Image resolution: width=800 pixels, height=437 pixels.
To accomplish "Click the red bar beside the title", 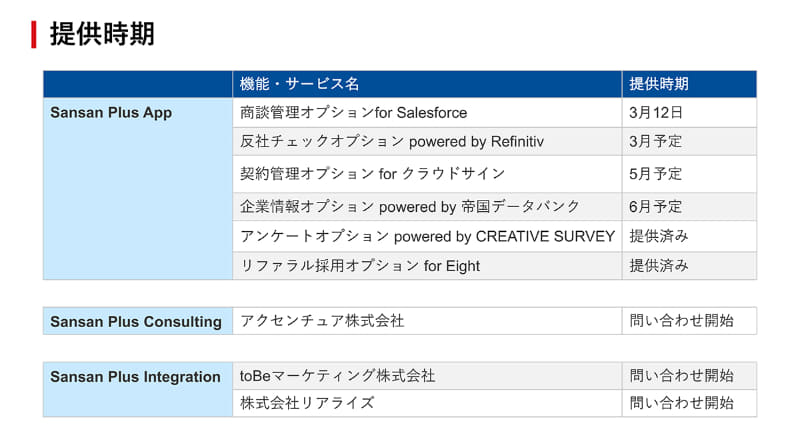I will 34,34.
